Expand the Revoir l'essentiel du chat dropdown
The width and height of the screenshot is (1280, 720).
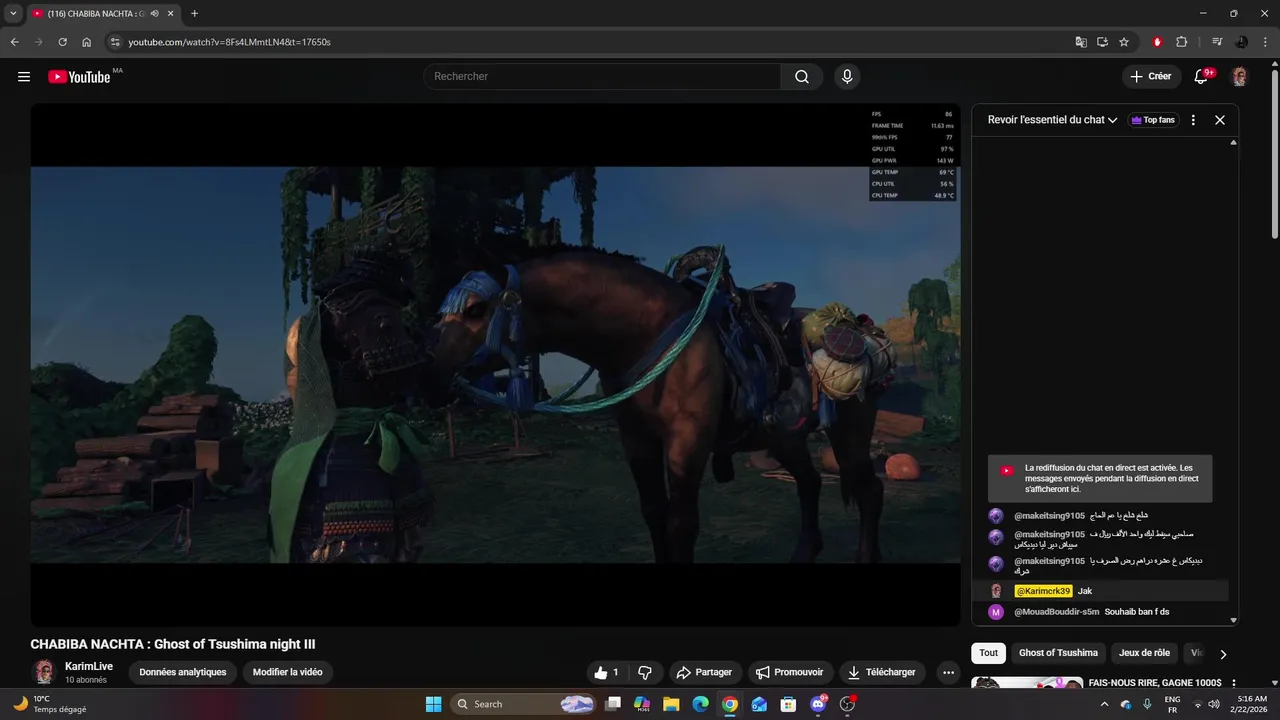tap(1052, 120)
